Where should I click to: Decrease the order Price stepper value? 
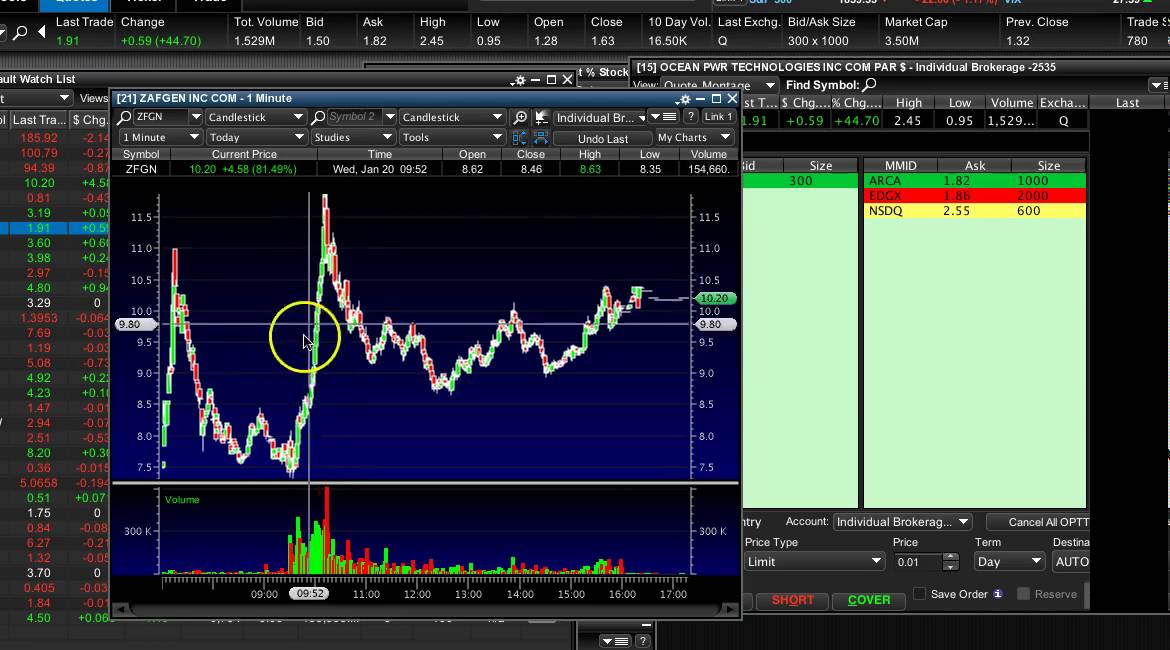point(950,566)
